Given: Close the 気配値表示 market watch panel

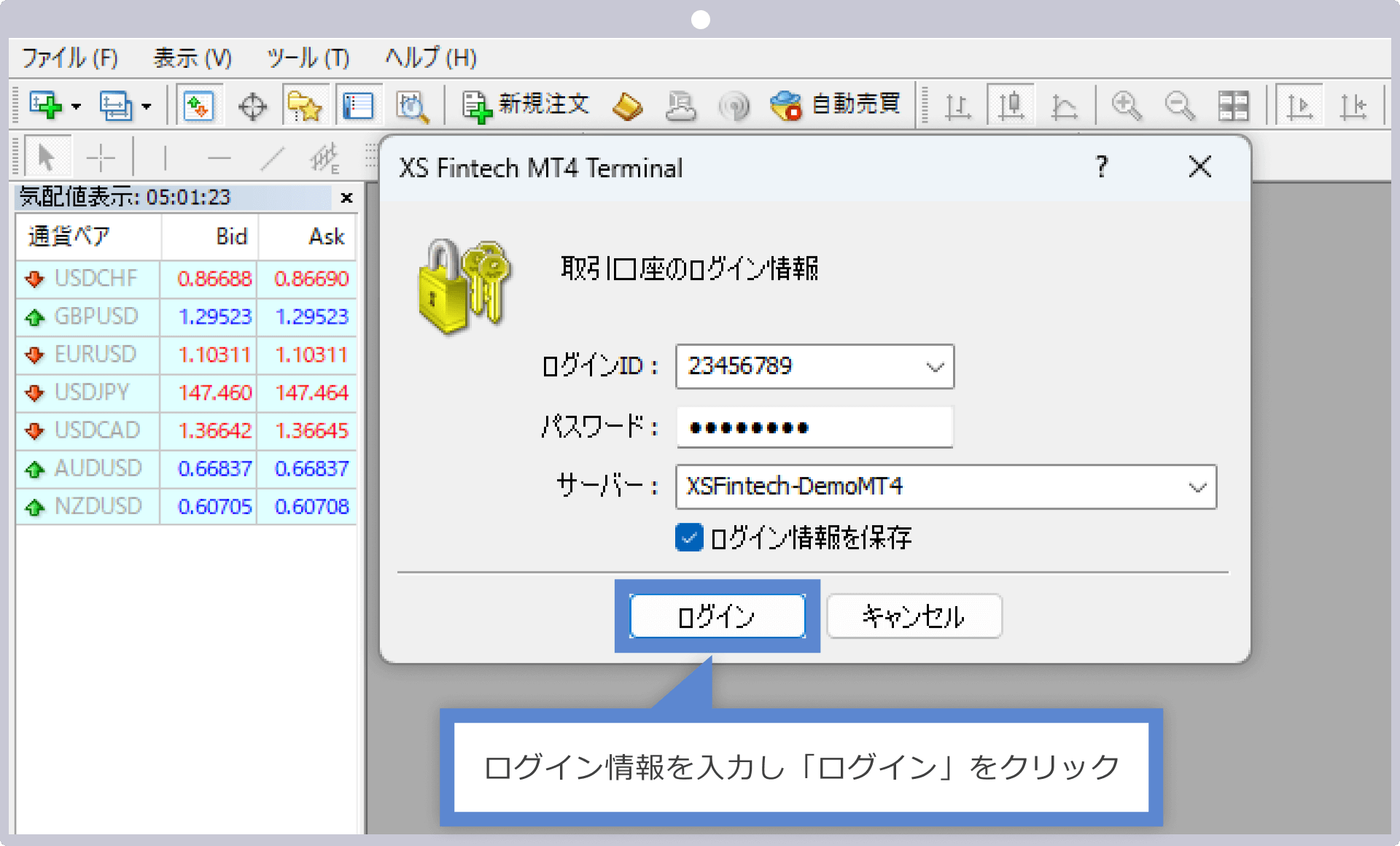Looking at the screenshot, I should coord(347,198).
